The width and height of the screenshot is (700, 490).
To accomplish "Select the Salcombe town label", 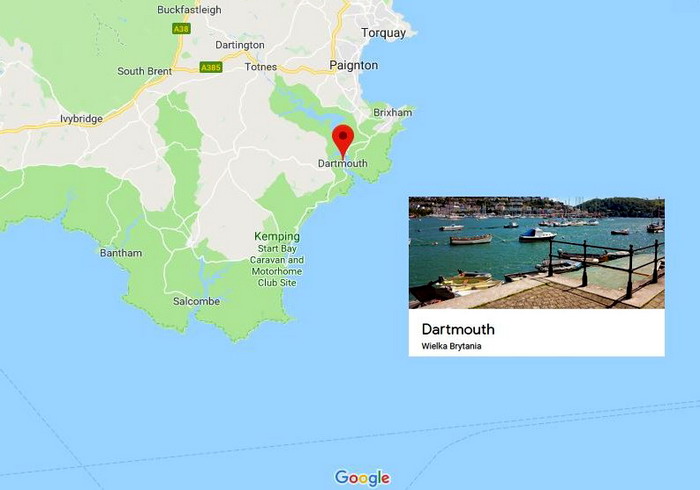I will click(196, 301).
